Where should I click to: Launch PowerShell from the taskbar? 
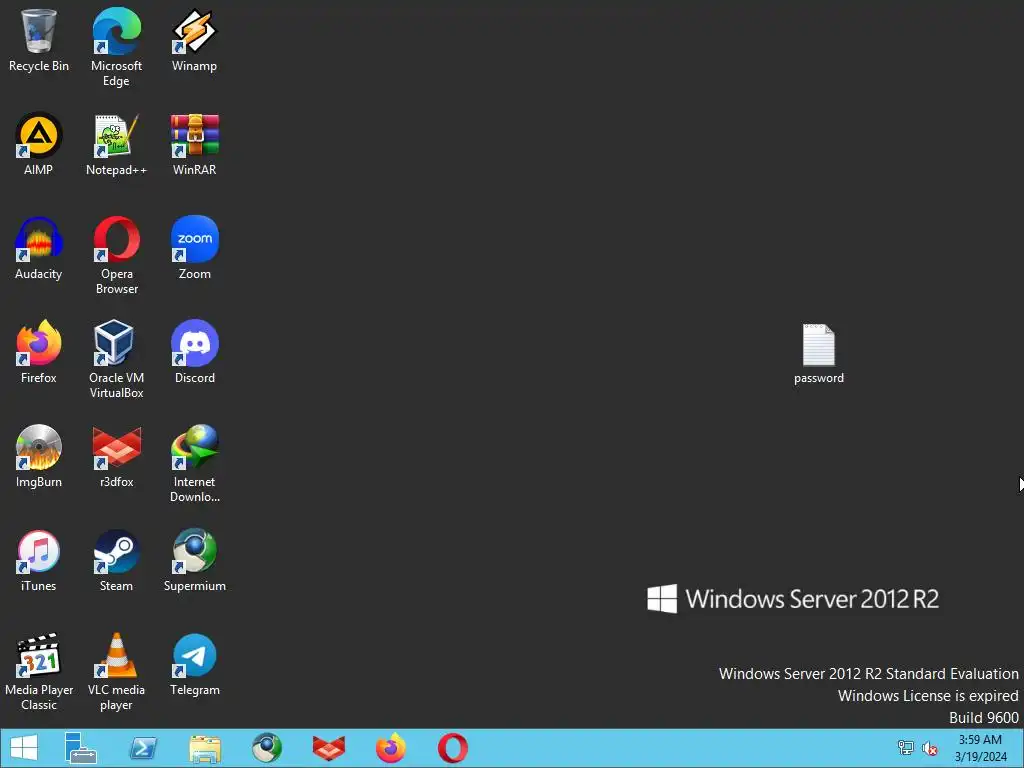pos(143,748)
